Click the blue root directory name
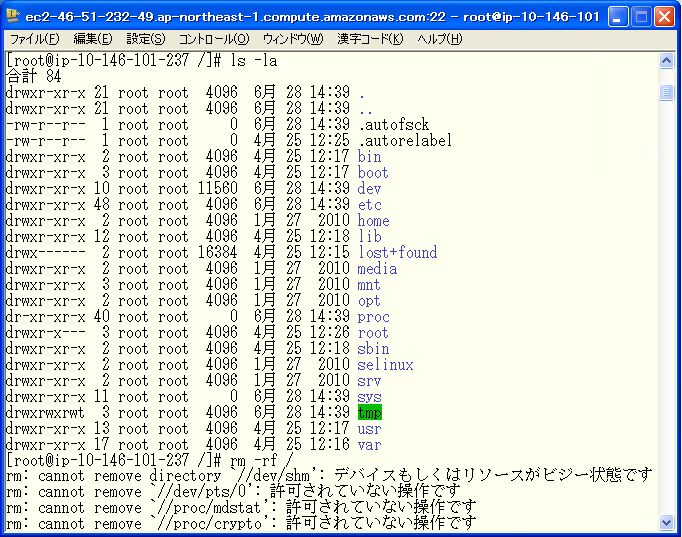Screen dimensions: 682x537 [x=373, y=333]
